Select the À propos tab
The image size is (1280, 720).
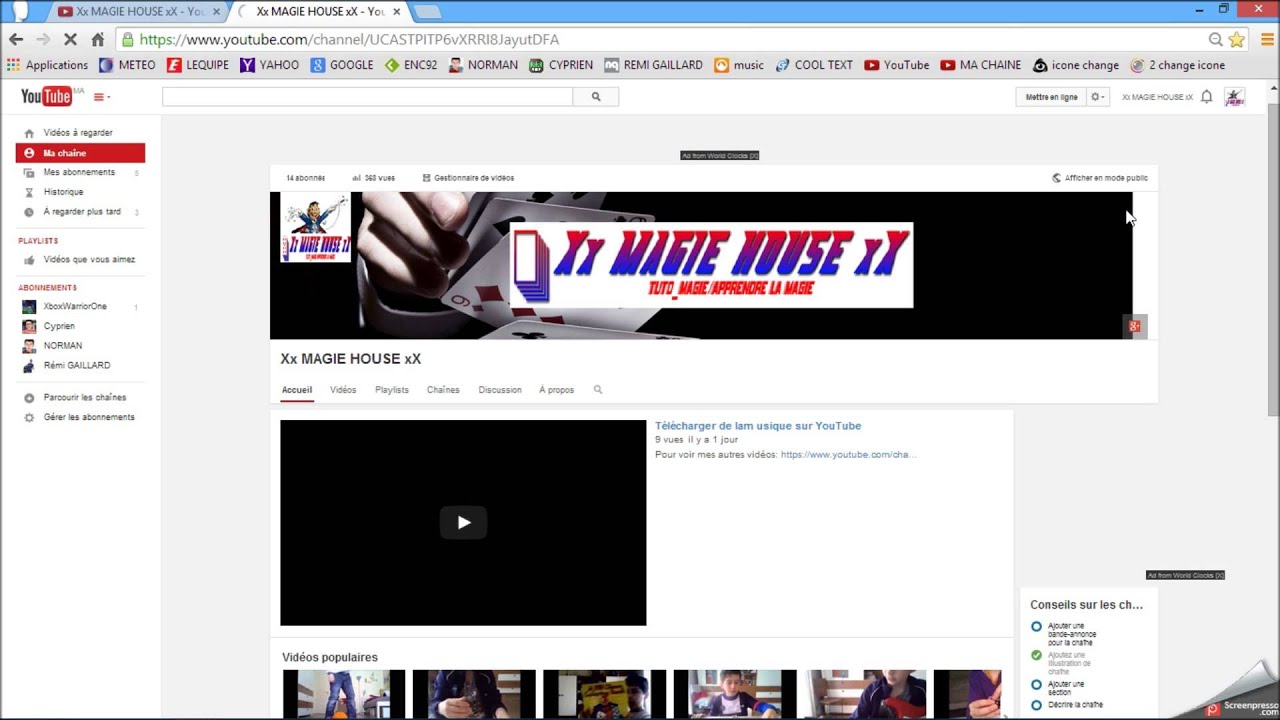click(556, 390)
